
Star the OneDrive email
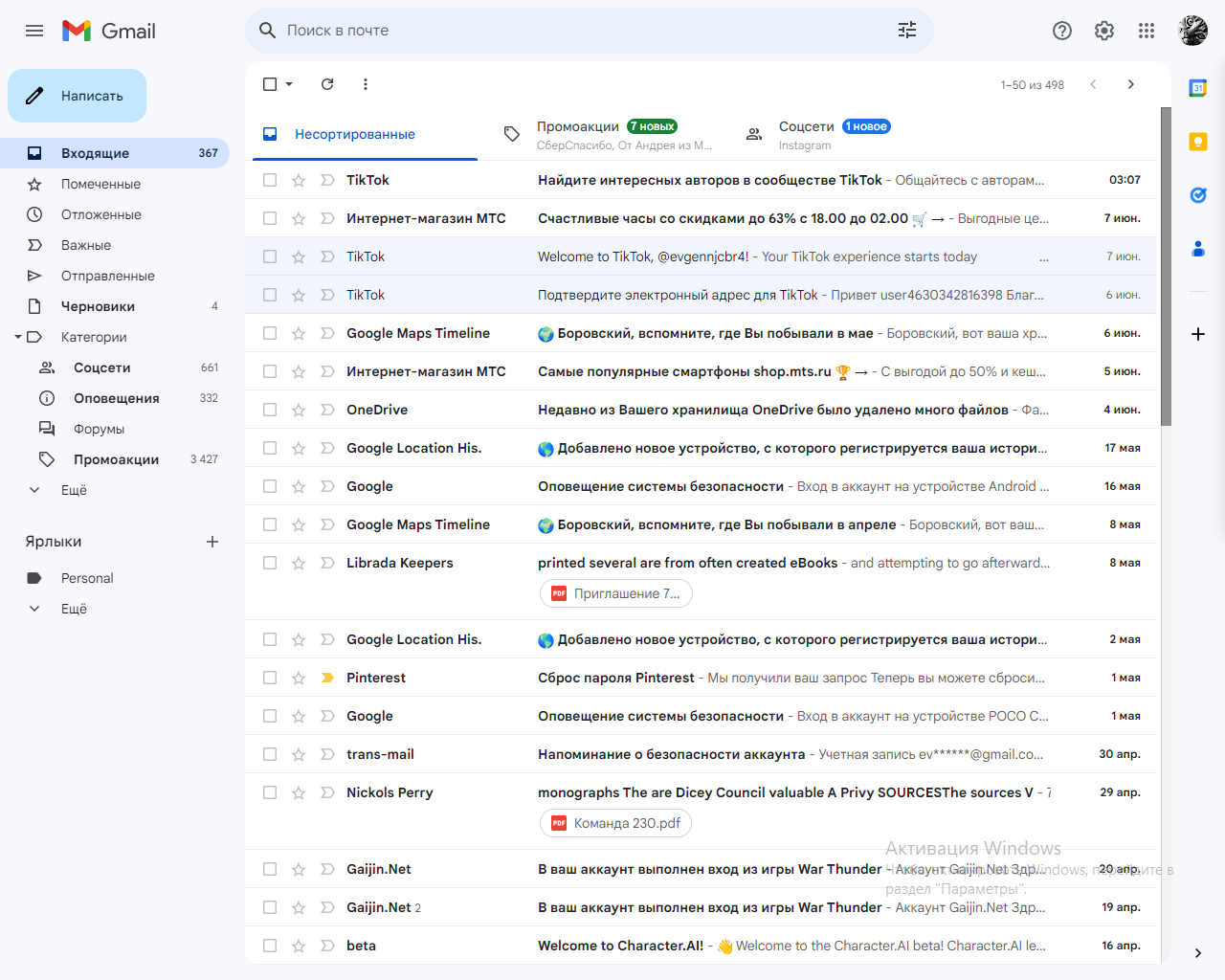click(299, 410)
